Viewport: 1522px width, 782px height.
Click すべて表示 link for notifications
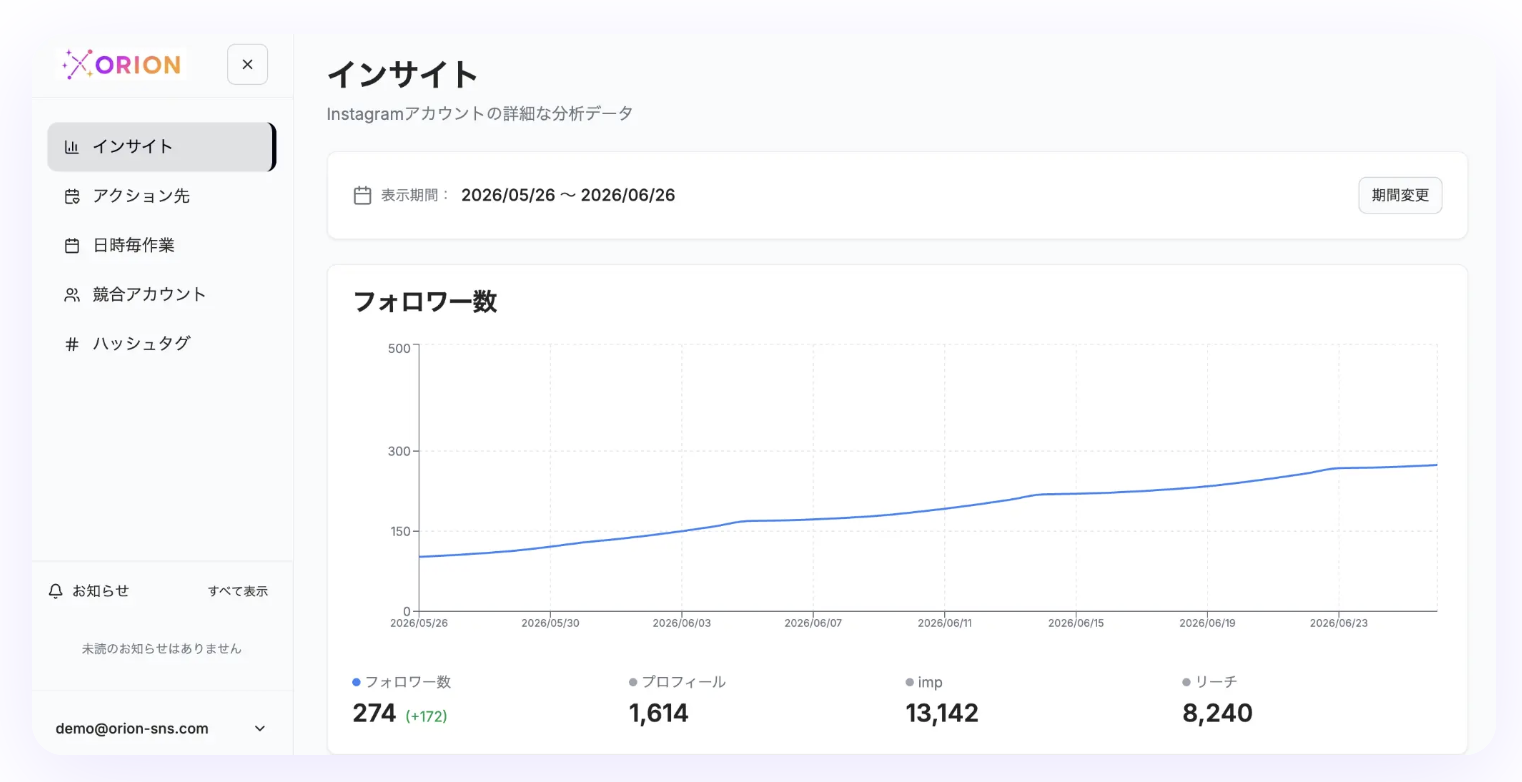pyautogui.click(x=238, y=591)
